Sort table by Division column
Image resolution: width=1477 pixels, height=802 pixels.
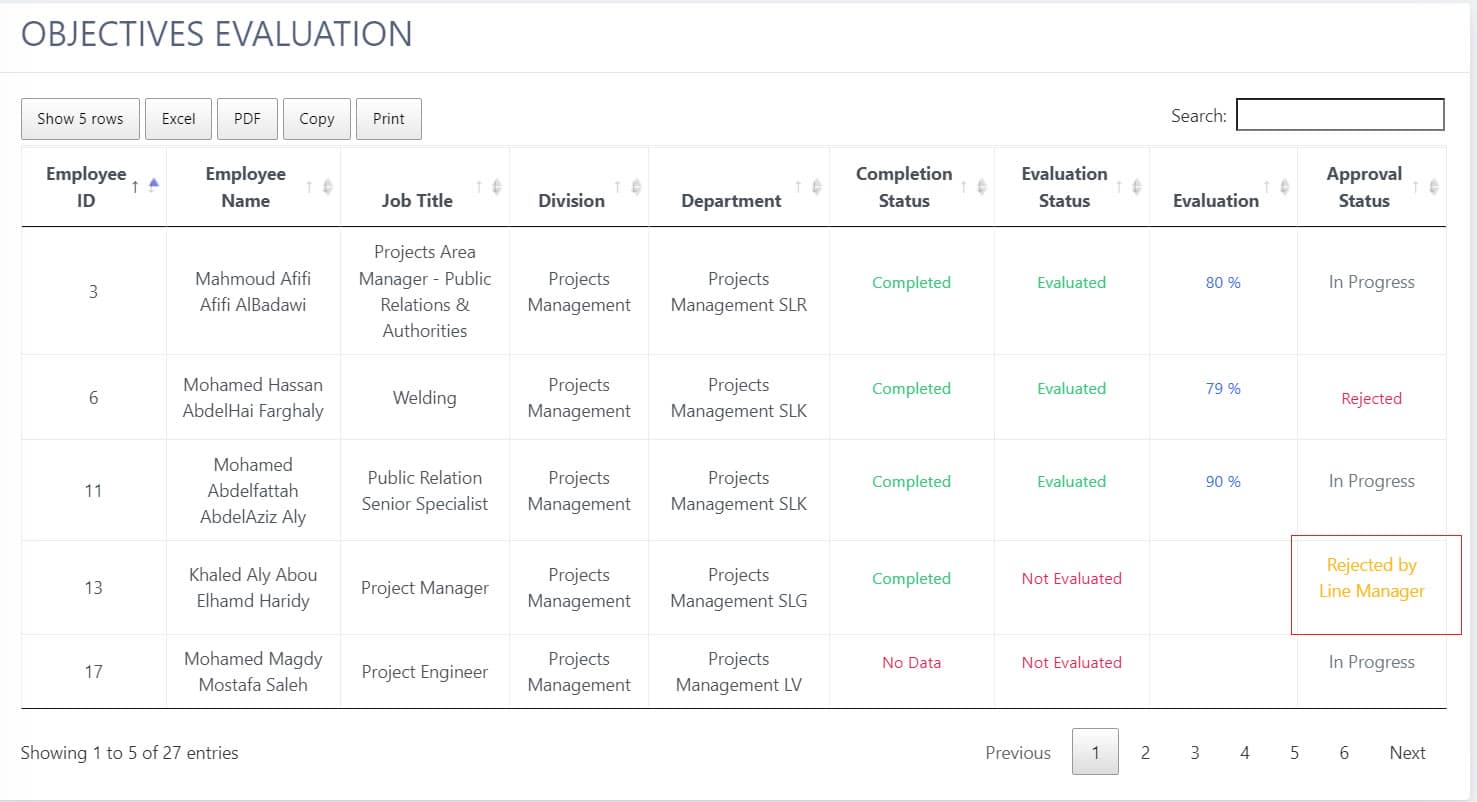click(x=579, y=187)
